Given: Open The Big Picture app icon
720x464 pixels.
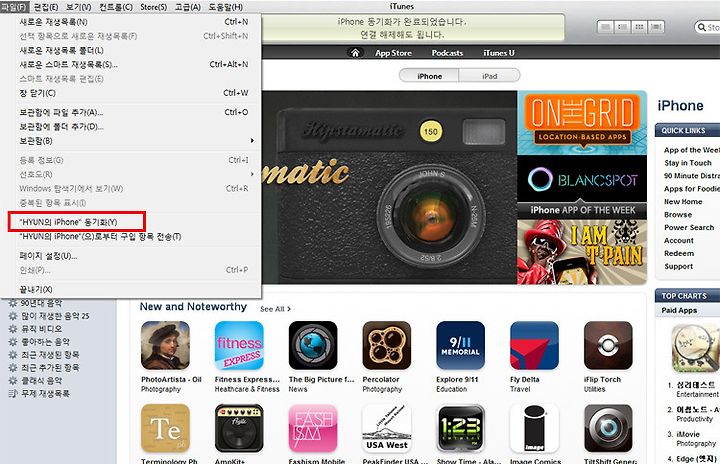Looking at the screenshot, I should click(313, 345).
